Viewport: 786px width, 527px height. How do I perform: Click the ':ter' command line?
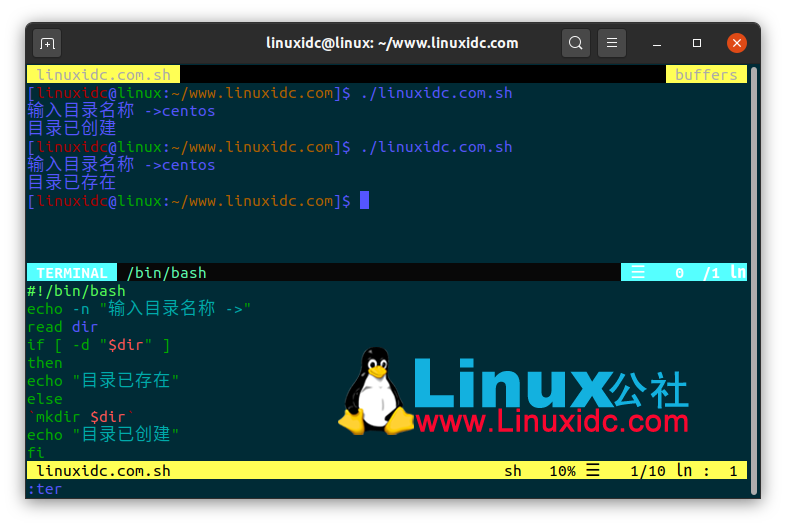[45, 489]
